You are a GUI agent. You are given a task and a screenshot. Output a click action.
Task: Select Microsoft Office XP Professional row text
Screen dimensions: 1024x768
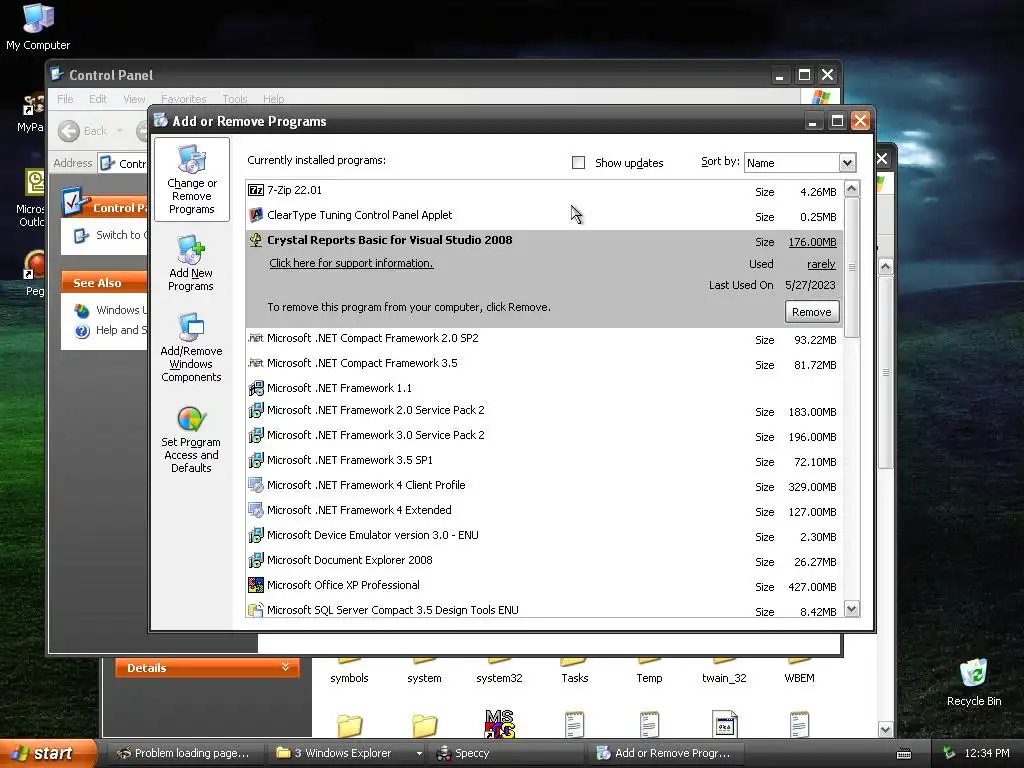coord(343,585)
